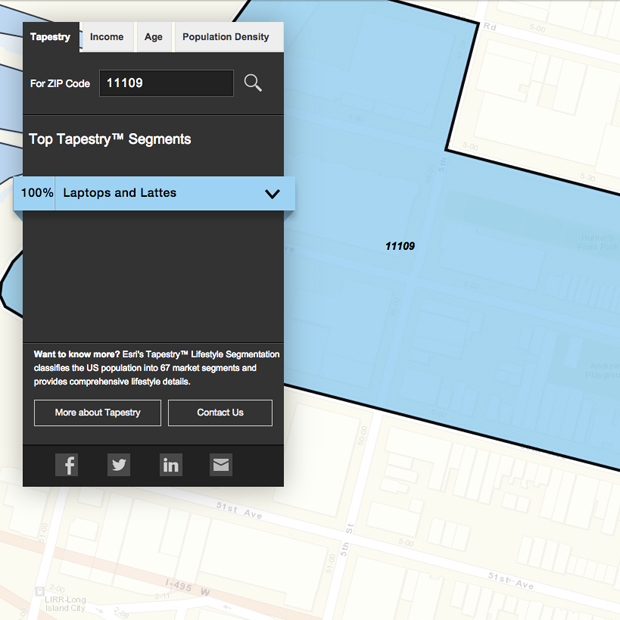Share on Facebook icon
620x620 pixels.
pos(66,465)
